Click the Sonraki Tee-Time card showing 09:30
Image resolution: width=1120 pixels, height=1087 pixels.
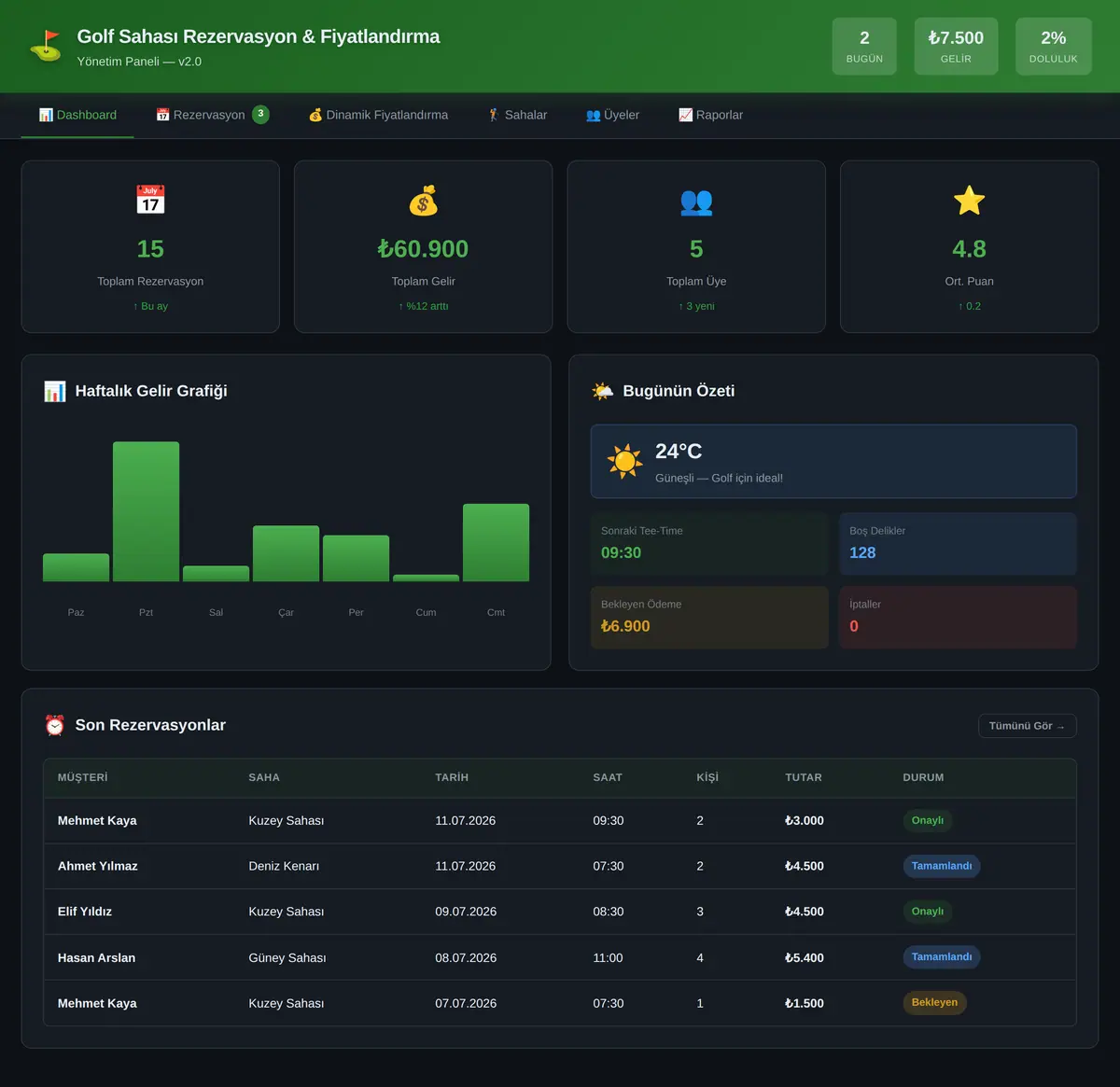pyautogui.click(x=709, y=543)
